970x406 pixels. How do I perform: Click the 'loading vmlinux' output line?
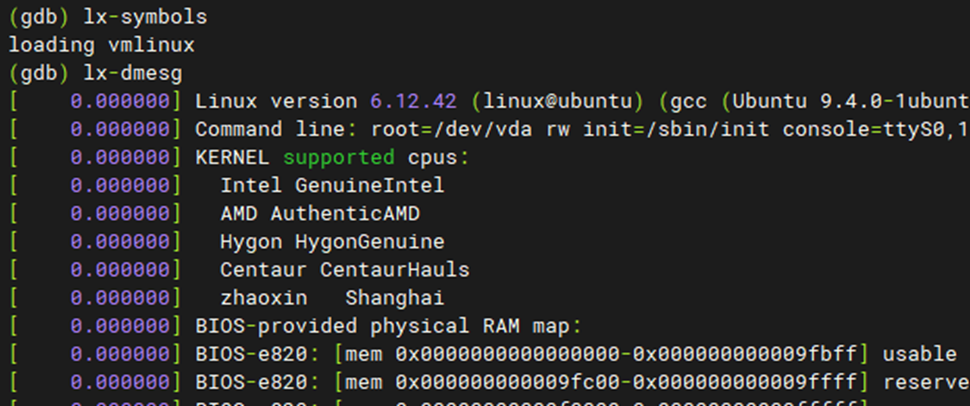click(101, 45)
